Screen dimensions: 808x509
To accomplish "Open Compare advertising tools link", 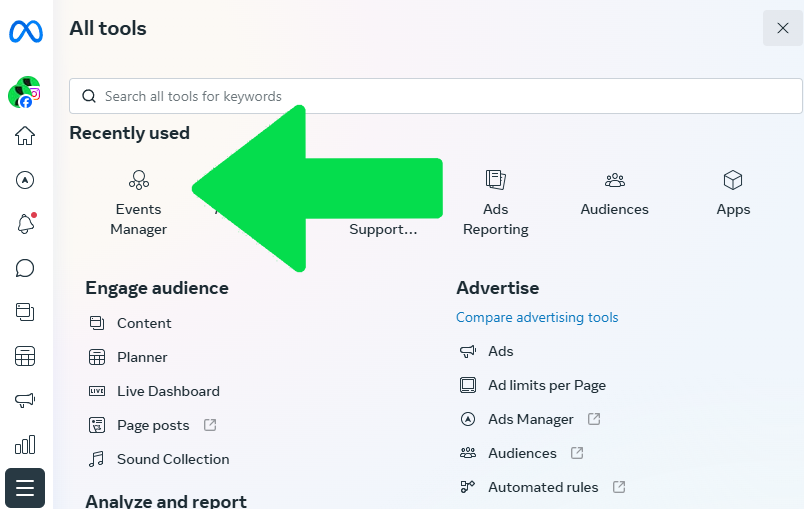I will pyautogui.click(x=537, y=317).
